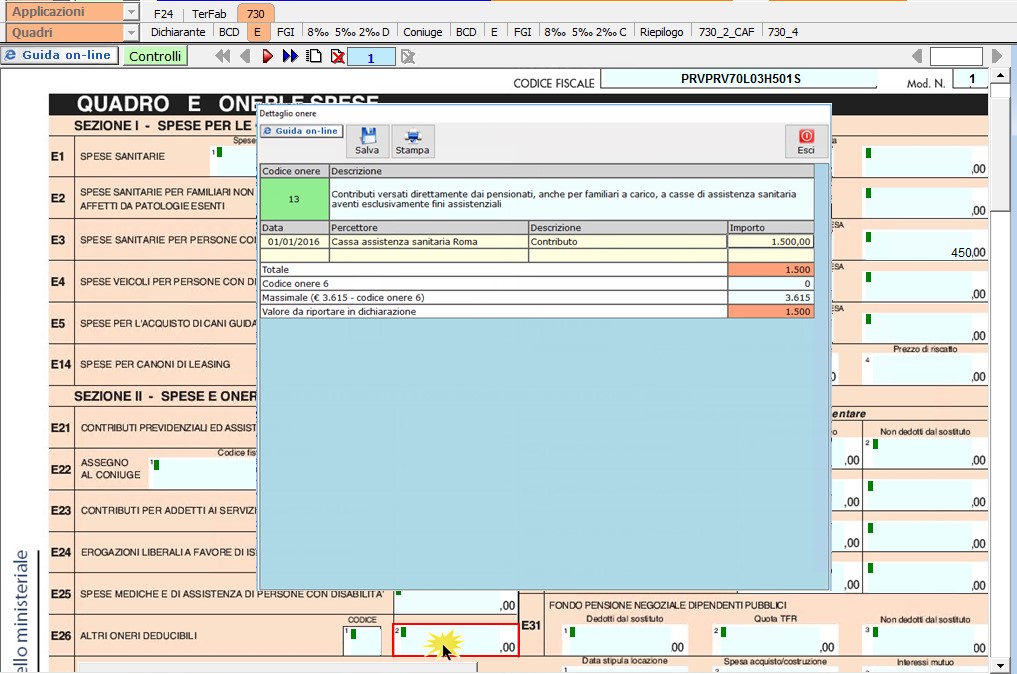Click E31 Non dedotti dal sostituto field

926,640
